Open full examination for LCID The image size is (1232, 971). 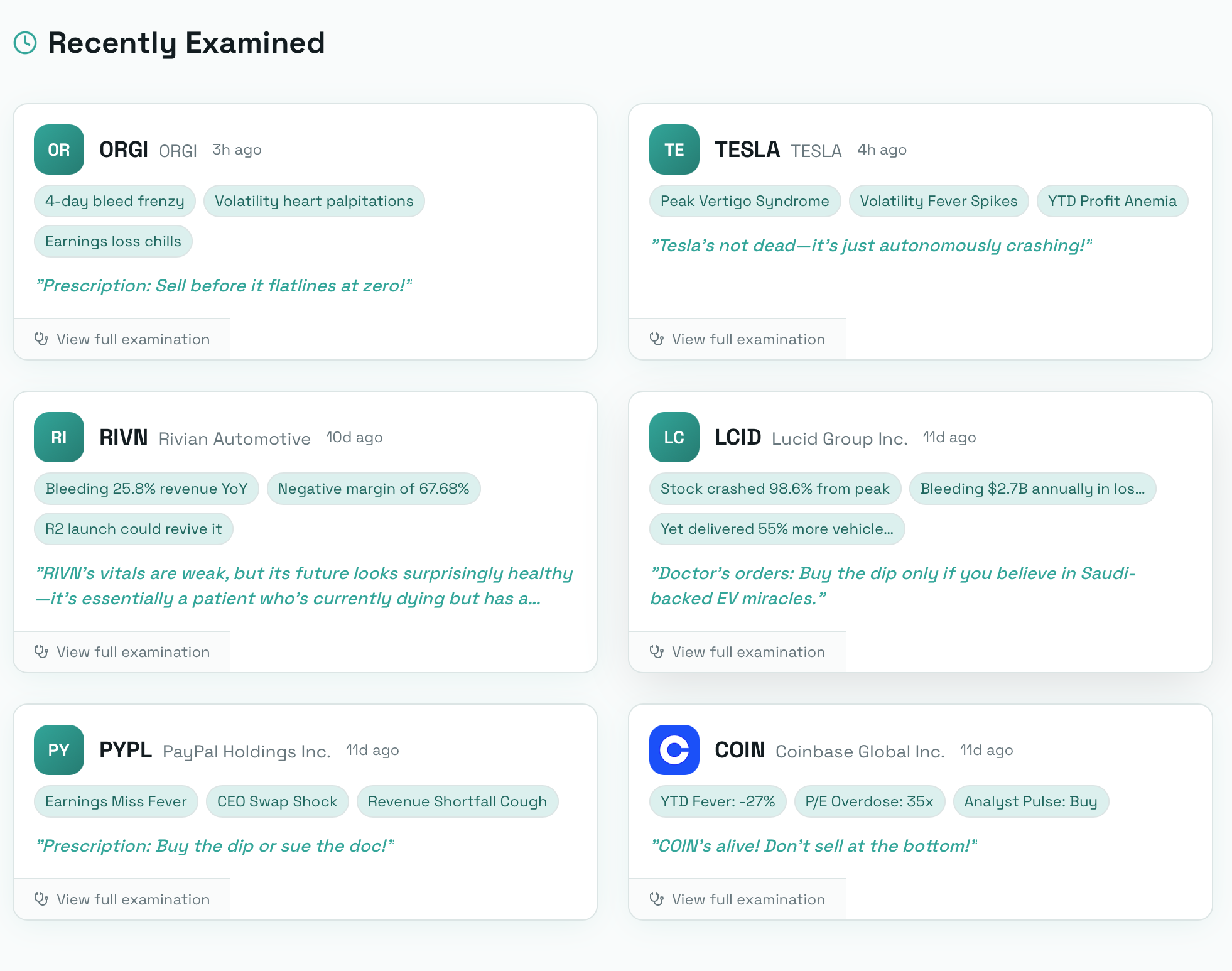(x=748, y=652)
